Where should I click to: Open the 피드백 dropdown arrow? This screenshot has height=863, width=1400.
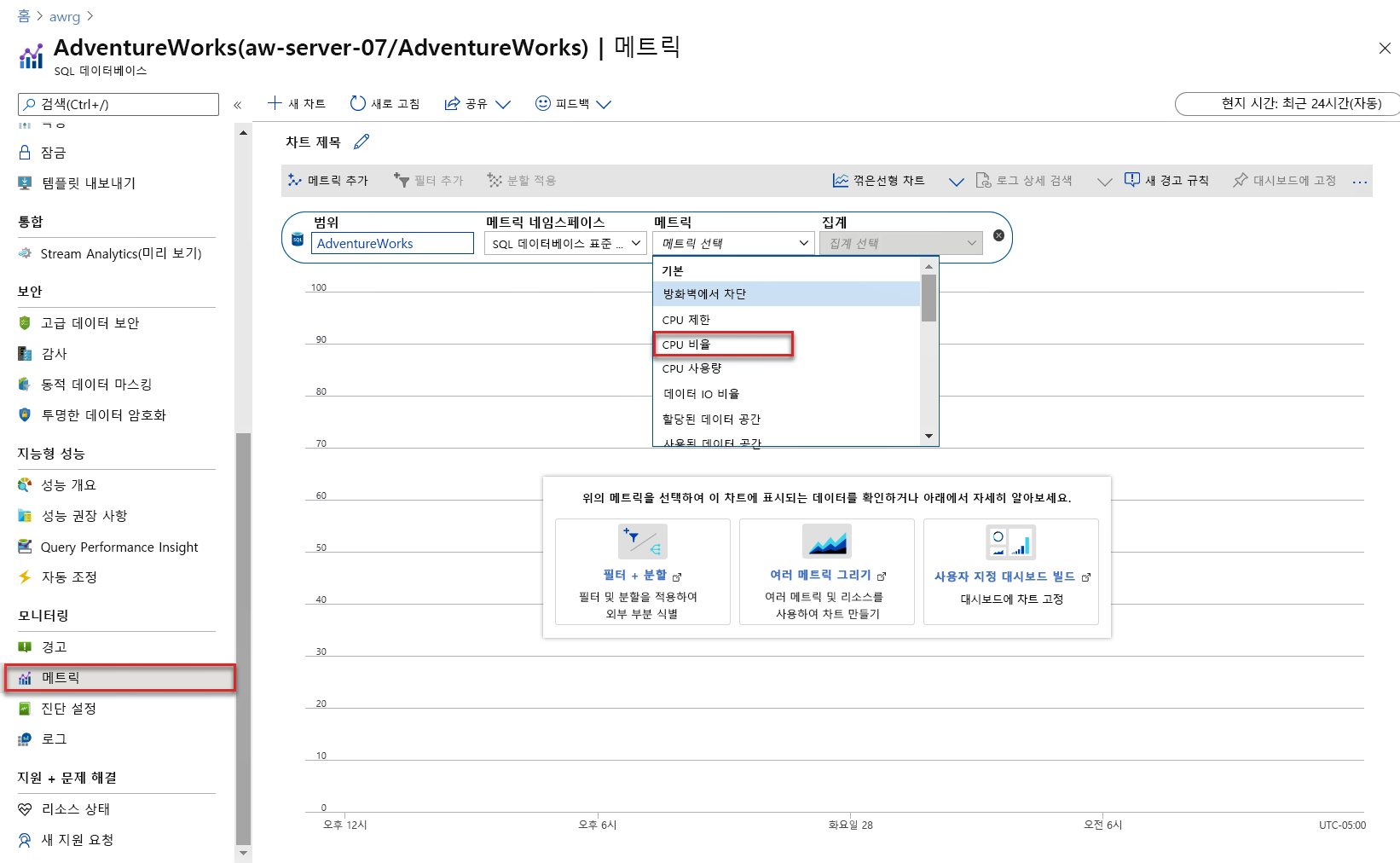(604, 104)
